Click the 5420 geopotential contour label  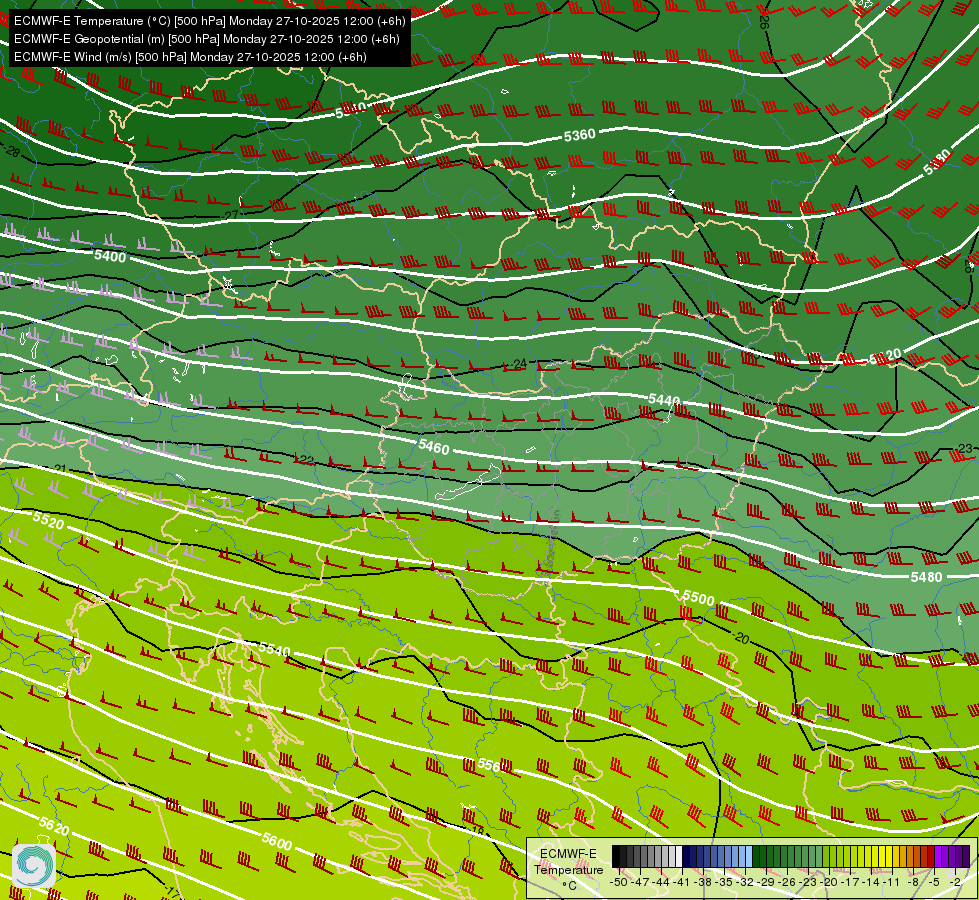tap(885, 357)
